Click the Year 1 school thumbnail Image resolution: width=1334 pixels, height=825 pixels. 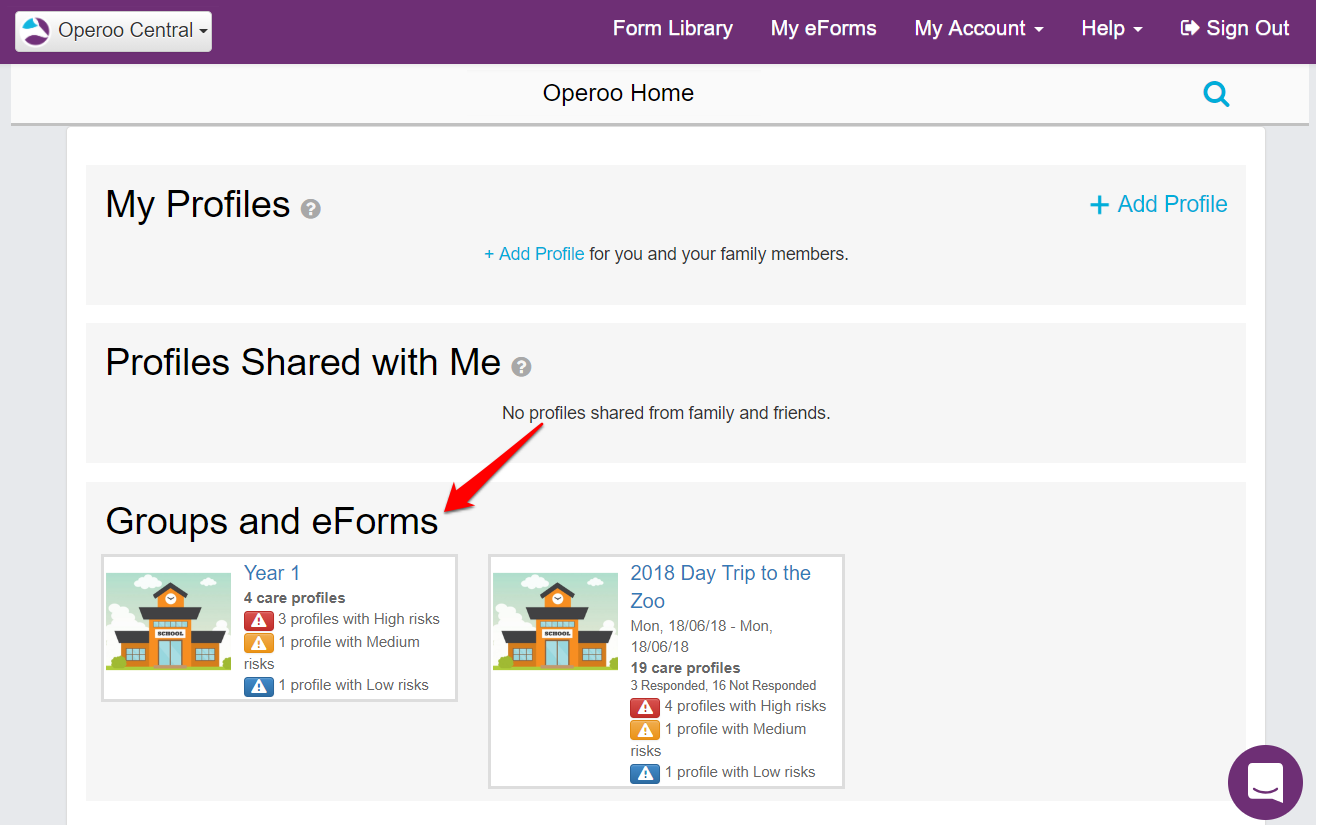click(x=168, y=621)
